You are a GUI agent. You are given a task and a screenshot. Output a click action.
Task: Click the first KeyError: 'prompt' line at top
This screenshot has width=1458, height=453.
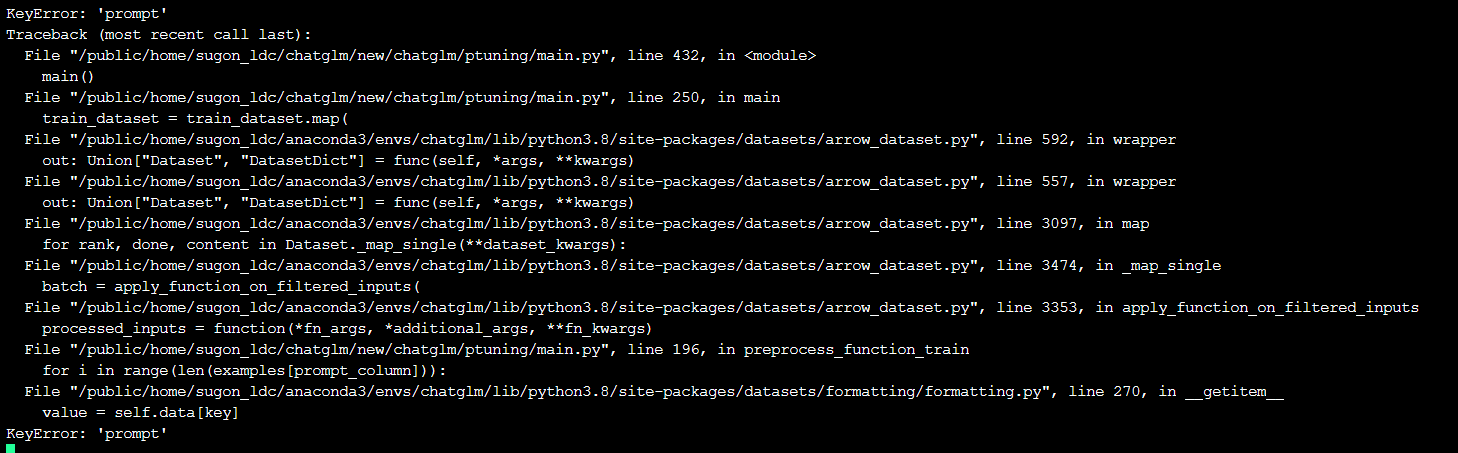[86, 14]
